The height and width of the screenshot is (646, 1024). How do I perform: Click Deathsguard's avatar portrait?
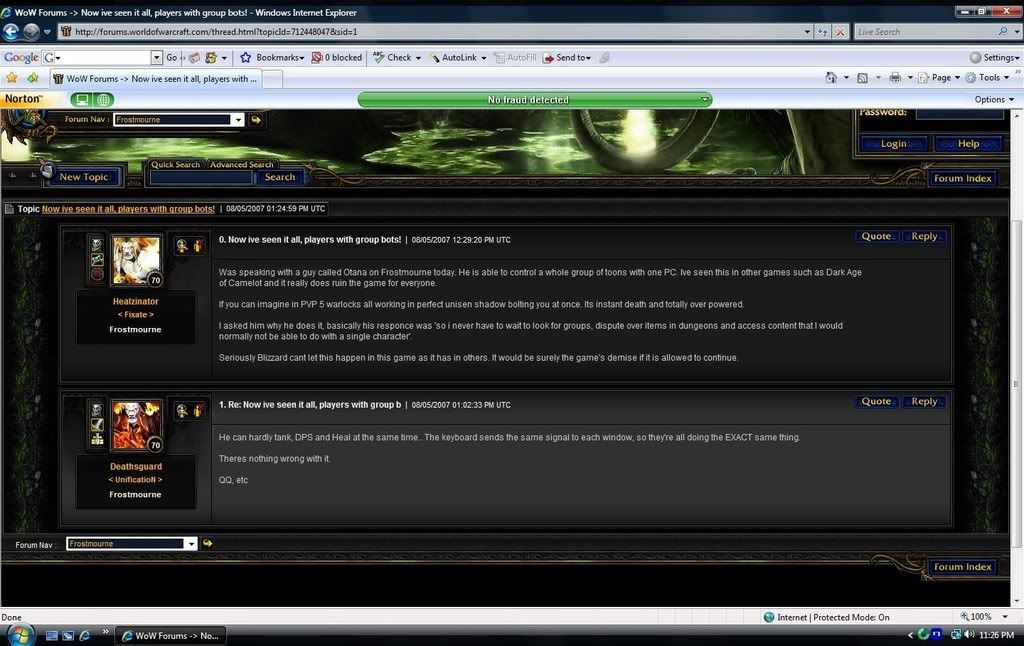pos(135,425)
